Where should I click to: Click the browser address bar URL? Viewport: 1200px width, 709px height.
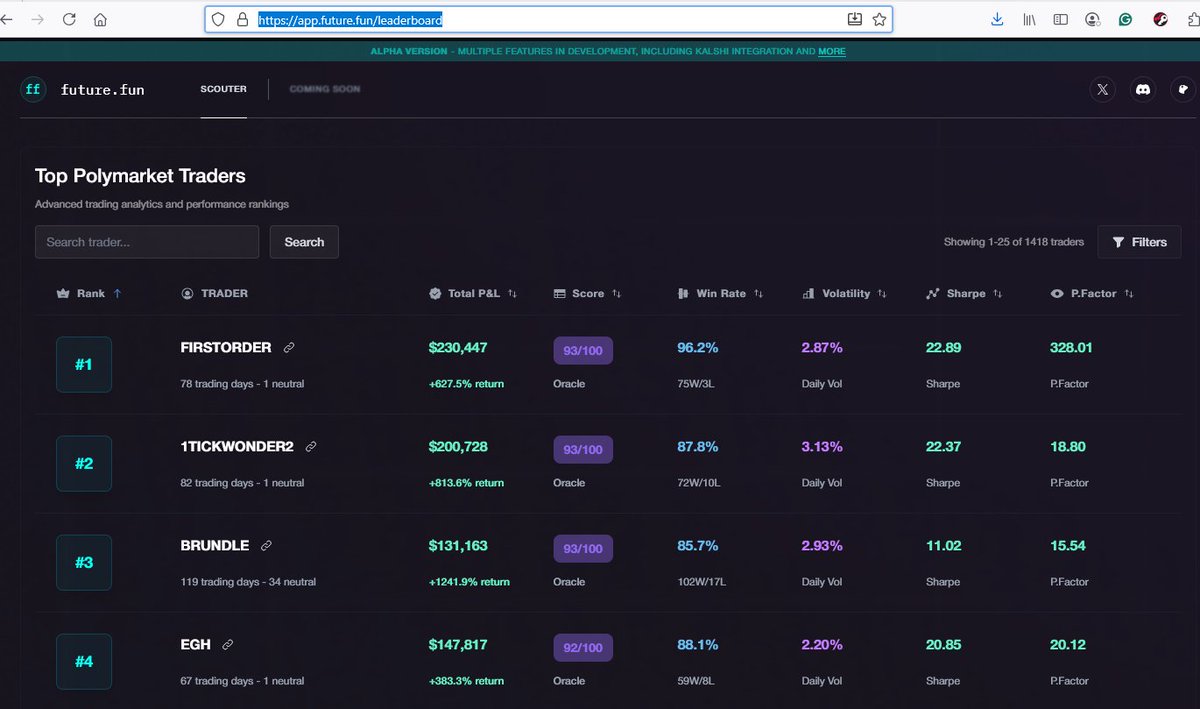tap(350, 19)
